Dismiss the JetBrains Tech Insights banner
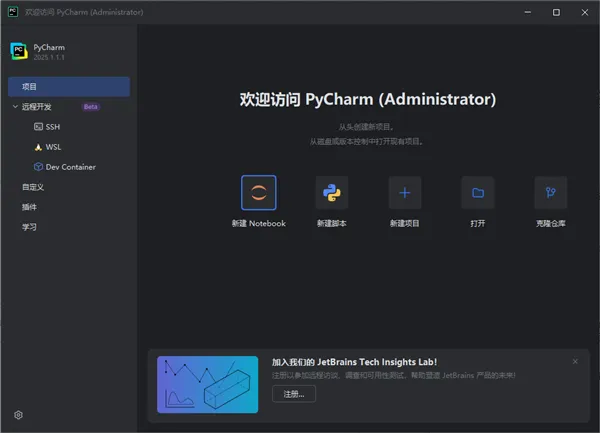 coord(575,361)
